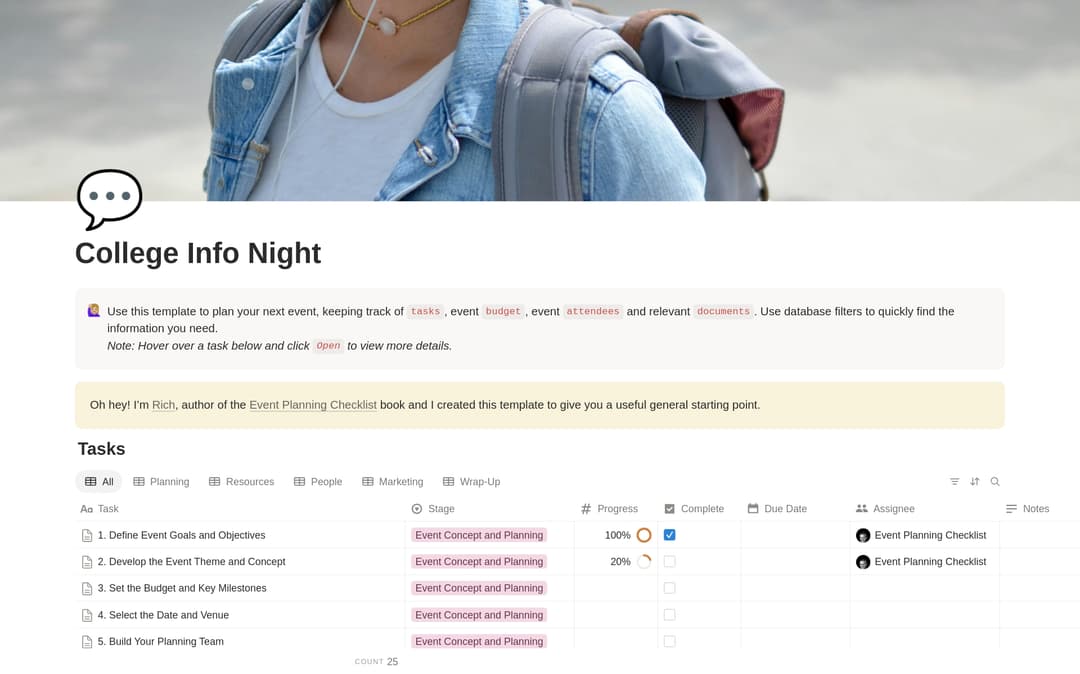Check Complete for Select the Date and Venue

tap(669, 615)
